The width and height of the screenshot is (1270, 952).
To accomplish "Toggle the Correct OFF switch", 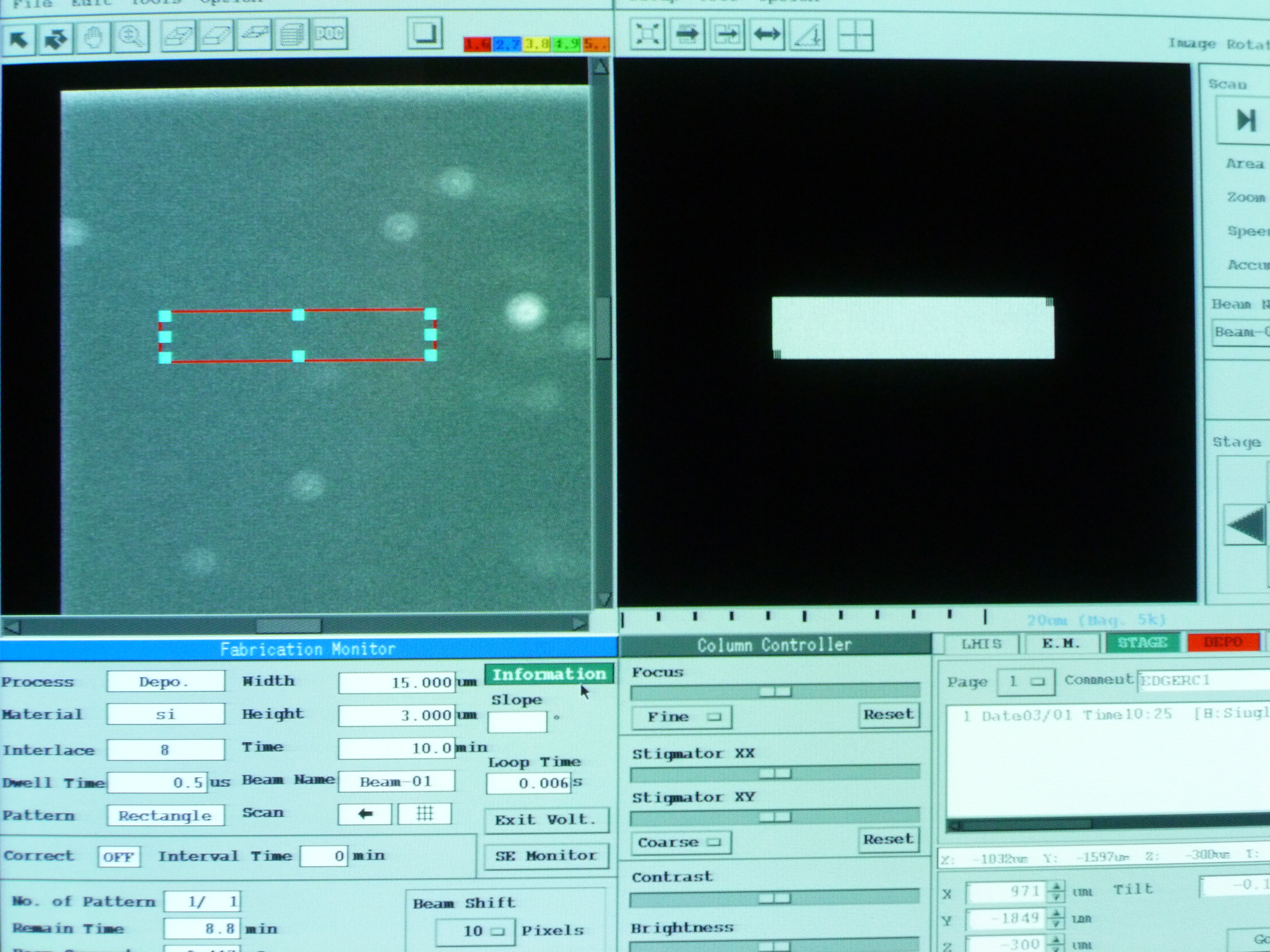I will pyautogui.click(x=119, y=857).
